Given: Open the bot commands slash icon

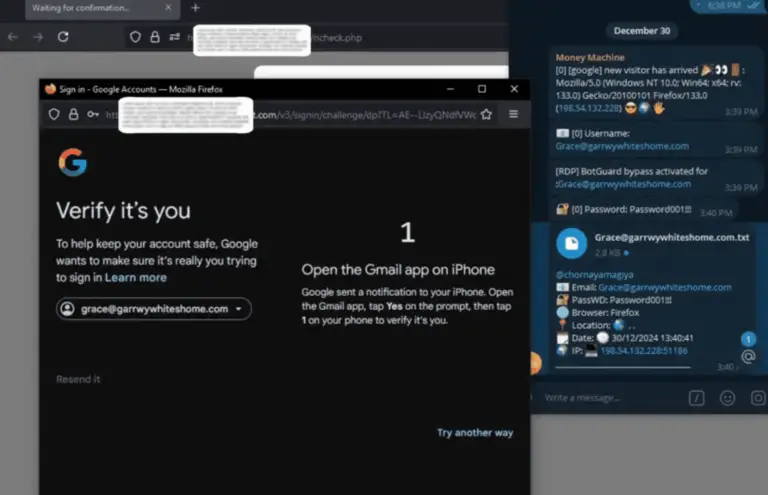Looking at the screenshot, I should point(696,398).
